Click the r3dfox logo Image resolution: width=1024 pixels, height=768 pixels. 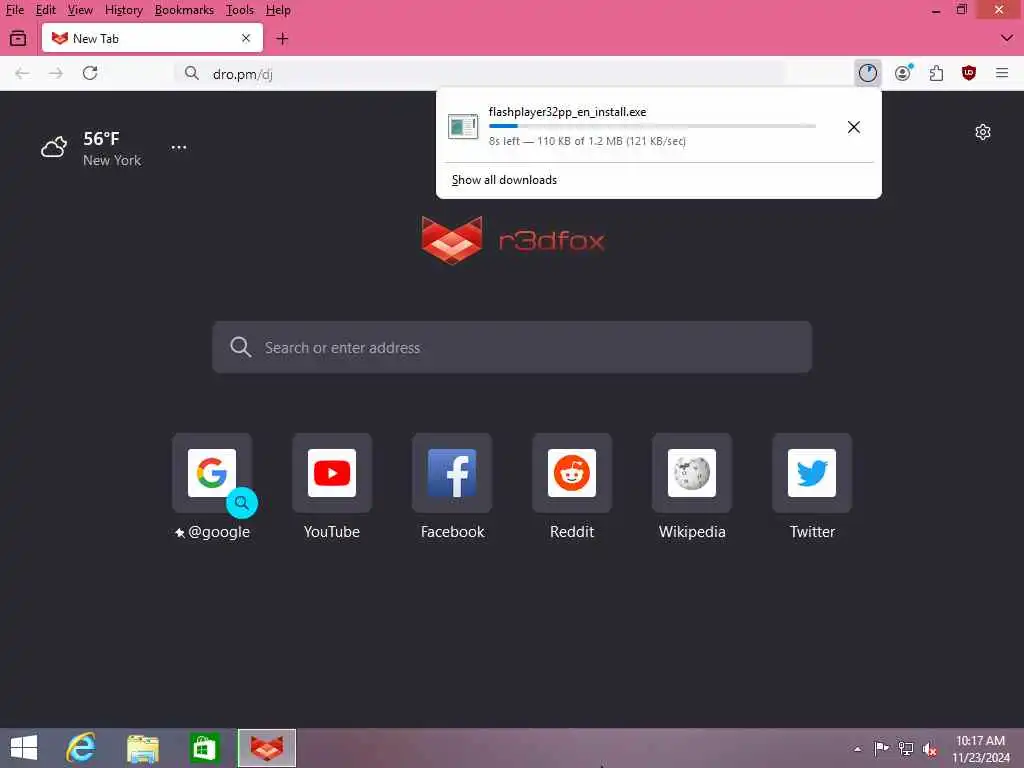[x=513, y=240]
